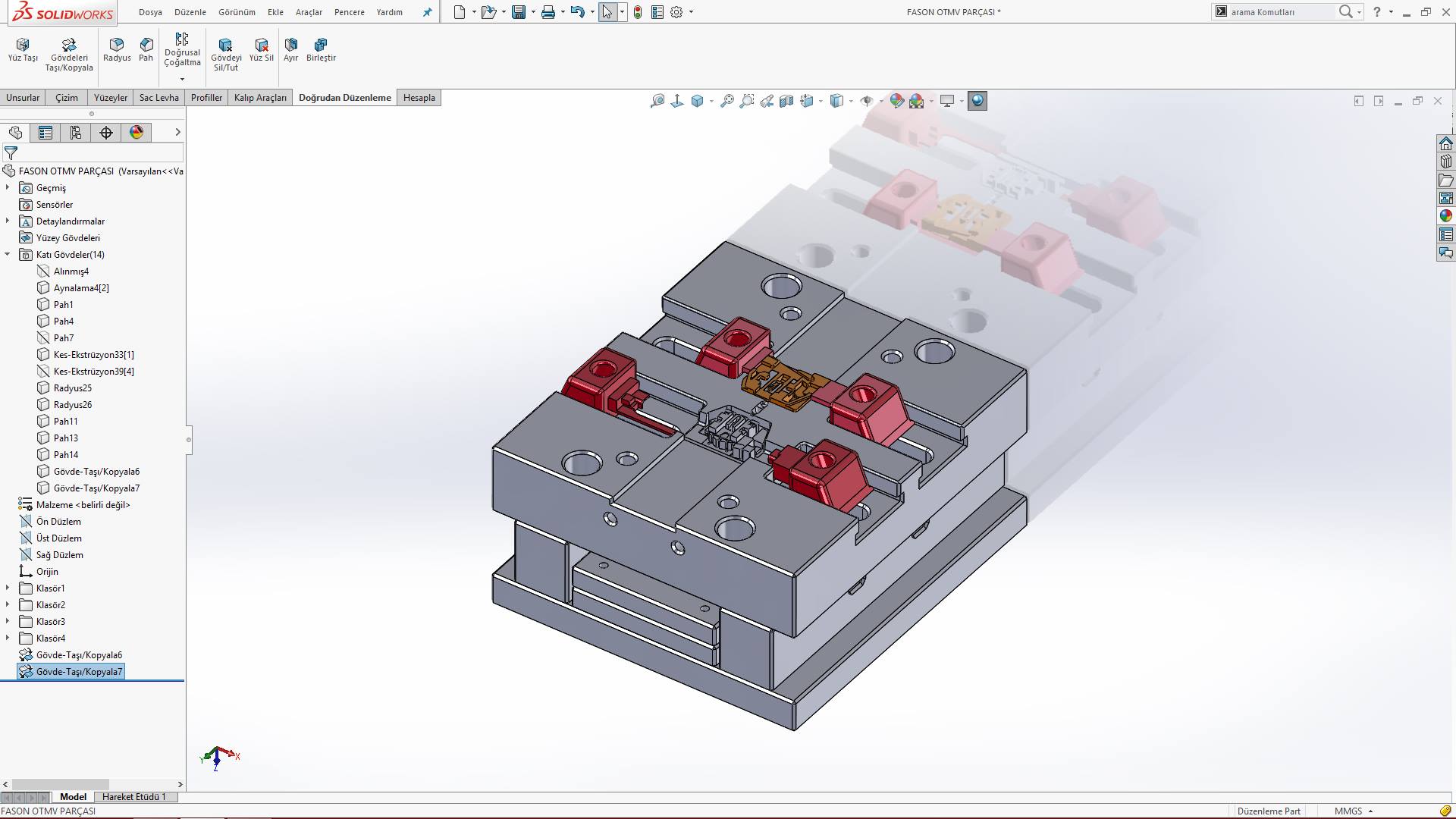Expand the MMGS units dropdown
Image resolution: width=1456 pixels, height=819 pixels.
1370,811
